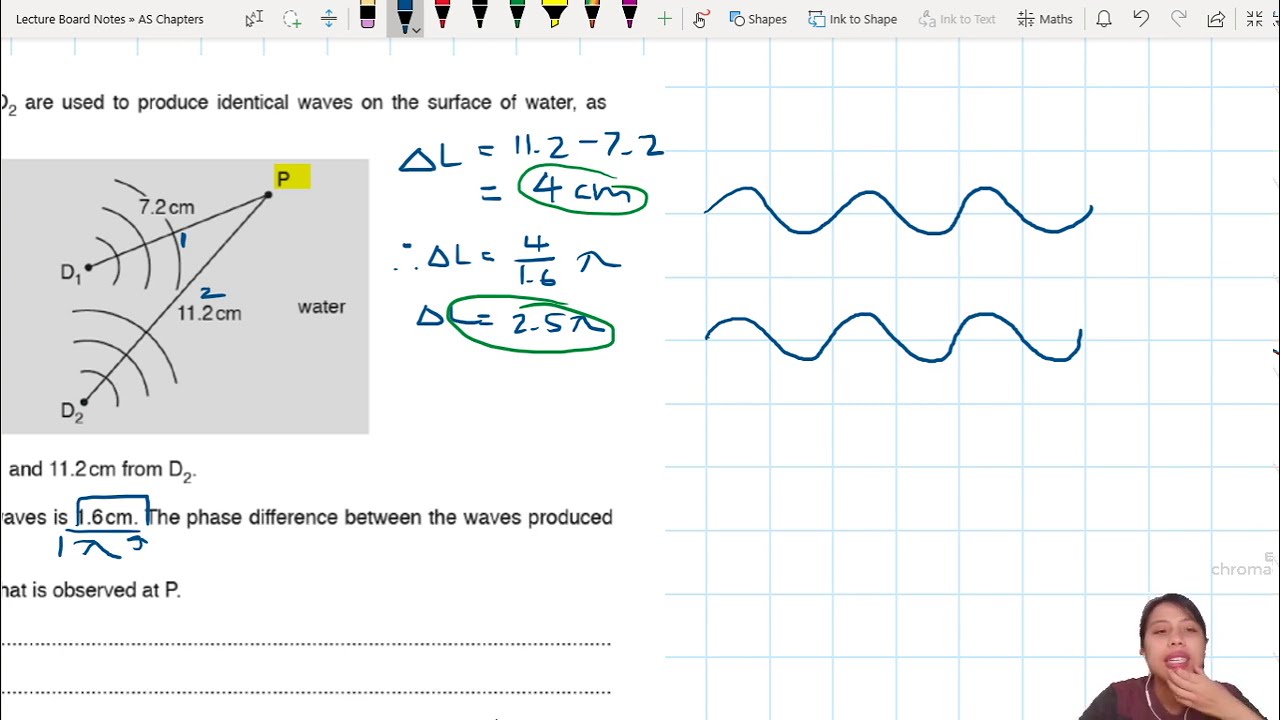The height and width of the screenshot is (720, 1280).
Task: Open the Maths assistant
Action: [1045, 18]
